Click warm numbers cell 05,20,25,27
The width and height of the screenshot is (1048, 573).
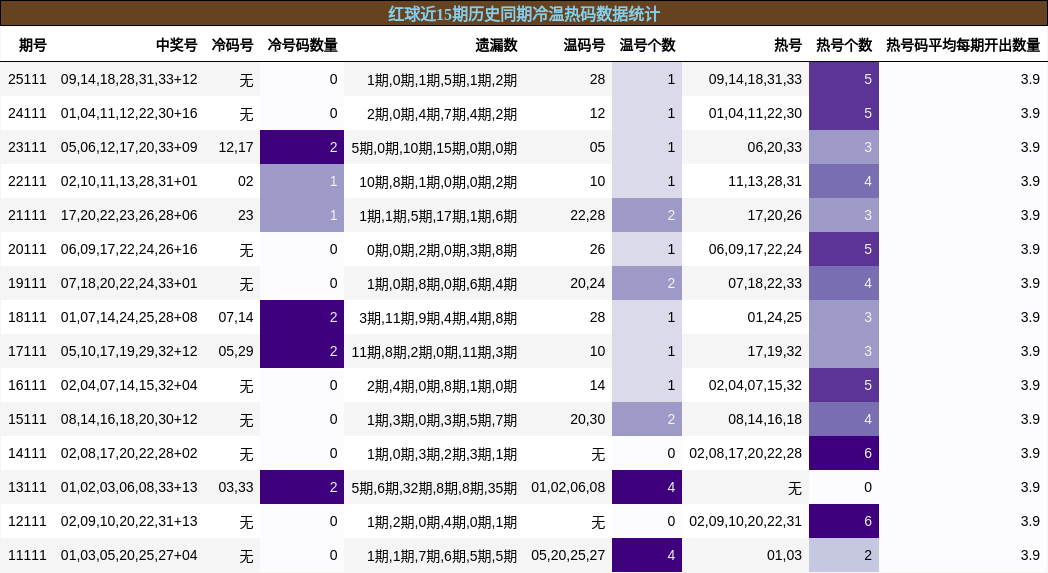(568, 556)
